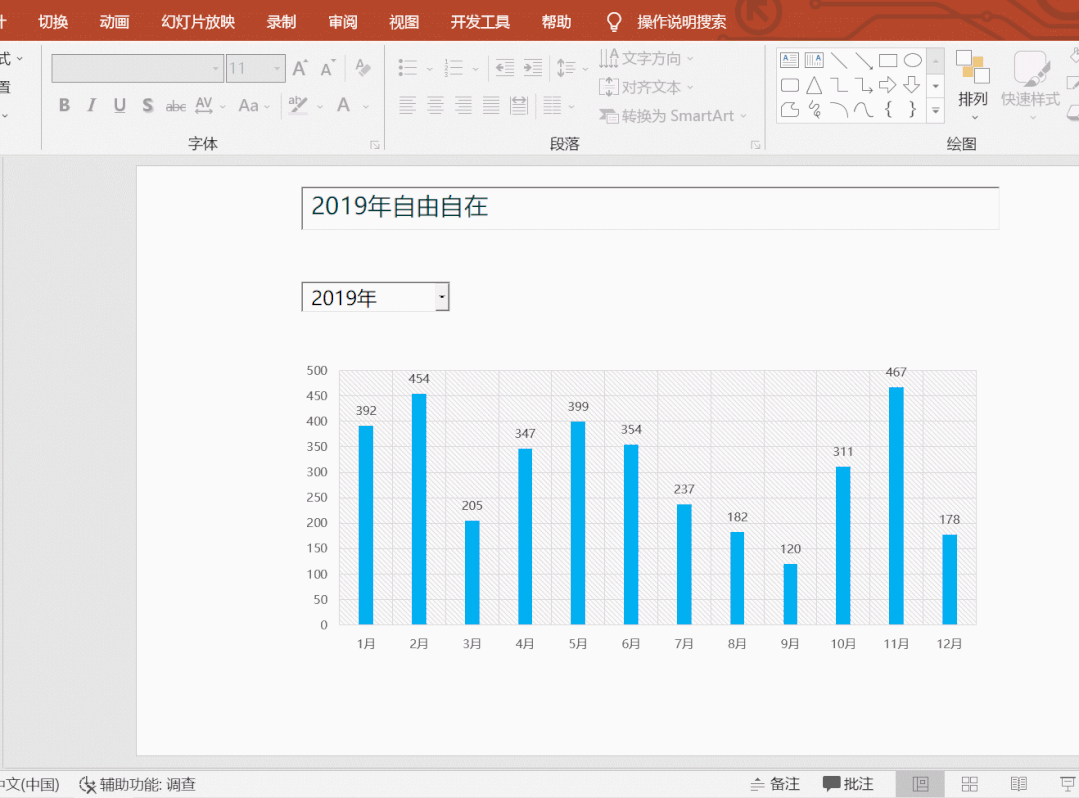The height and width of the screenshot is (798, 1079).
Task: Select the right arrow shape
Action: (887, 85)
